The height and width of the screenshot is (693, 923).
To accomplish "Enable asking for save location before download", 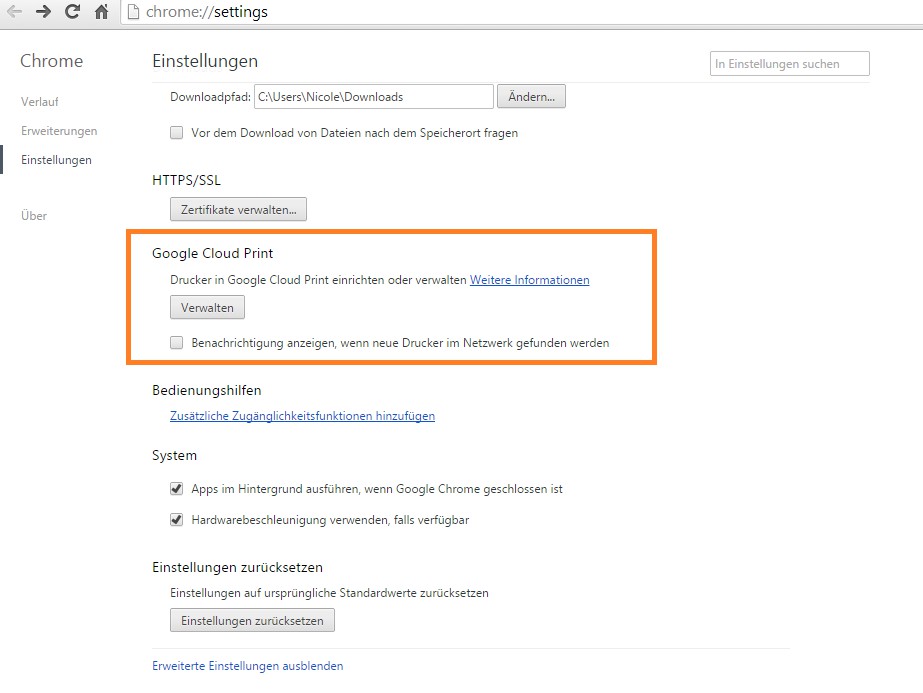I will tap(177, 132).
